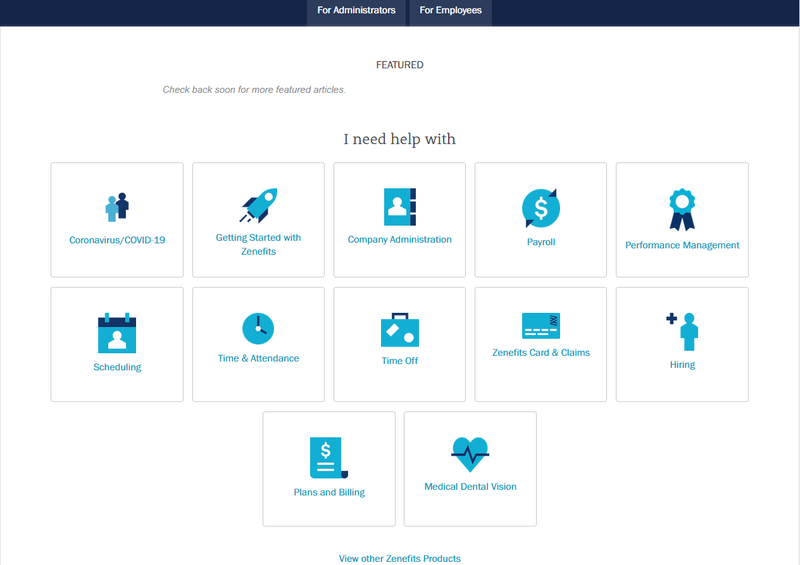The height and width of the screenshot is (565, 800).
Task: Click the Time & Attendance clock icon
Action: (258, 328)
